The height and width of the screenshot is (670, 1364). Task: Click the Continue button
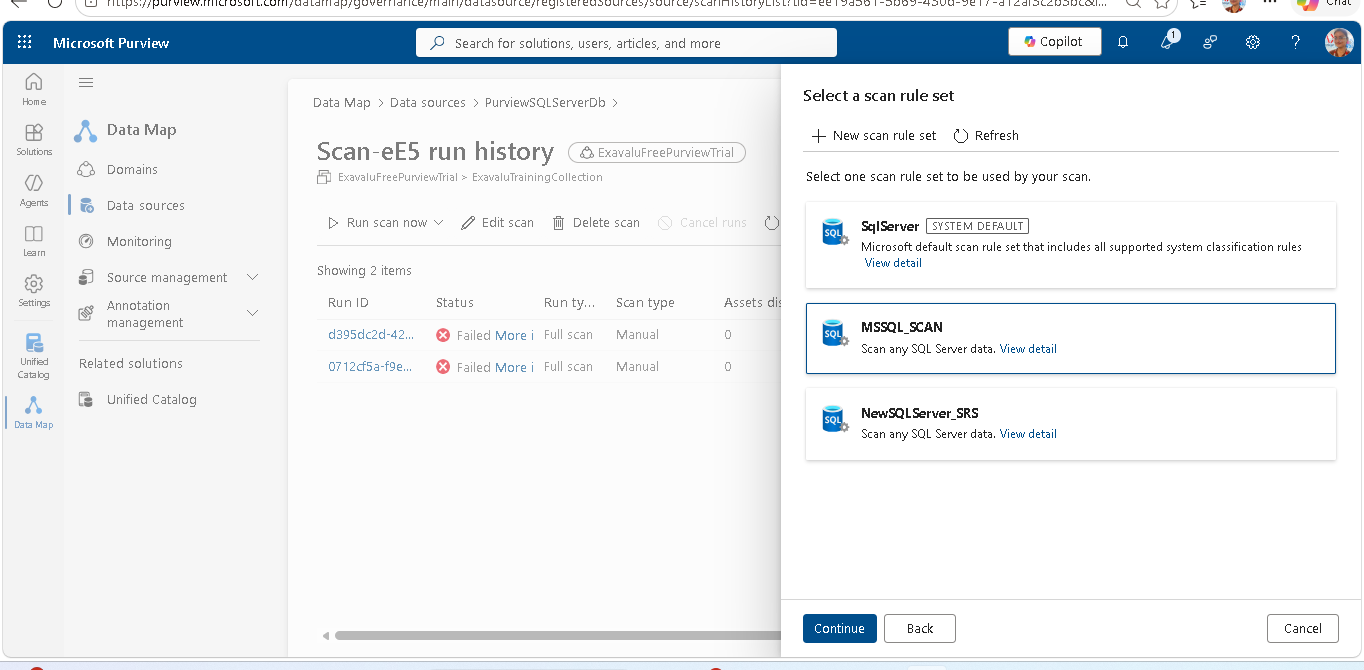pyautogui.click(x=839, y=628)
